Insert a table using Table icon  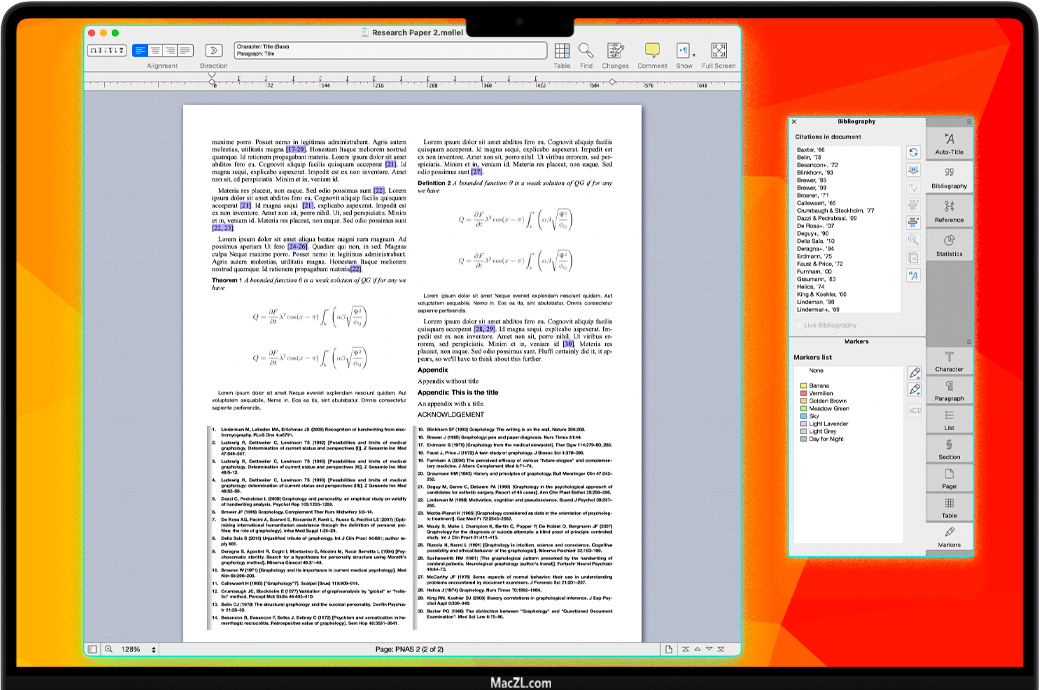562,51
